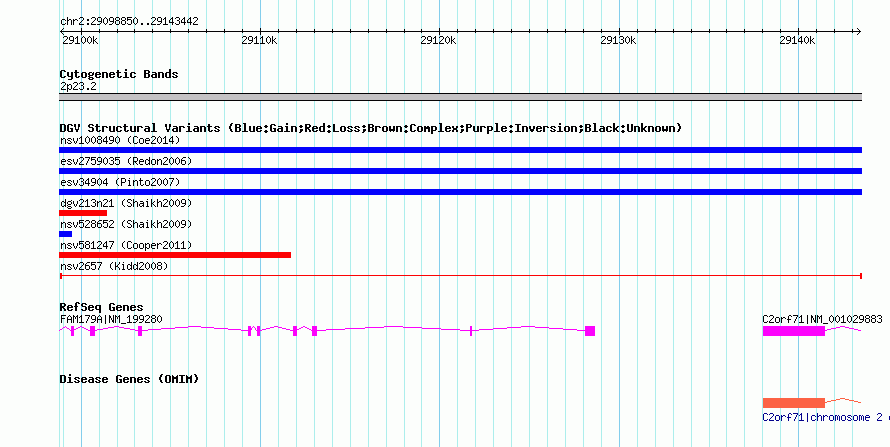Click the nsv2657 (Kidd2008) label

114,266
